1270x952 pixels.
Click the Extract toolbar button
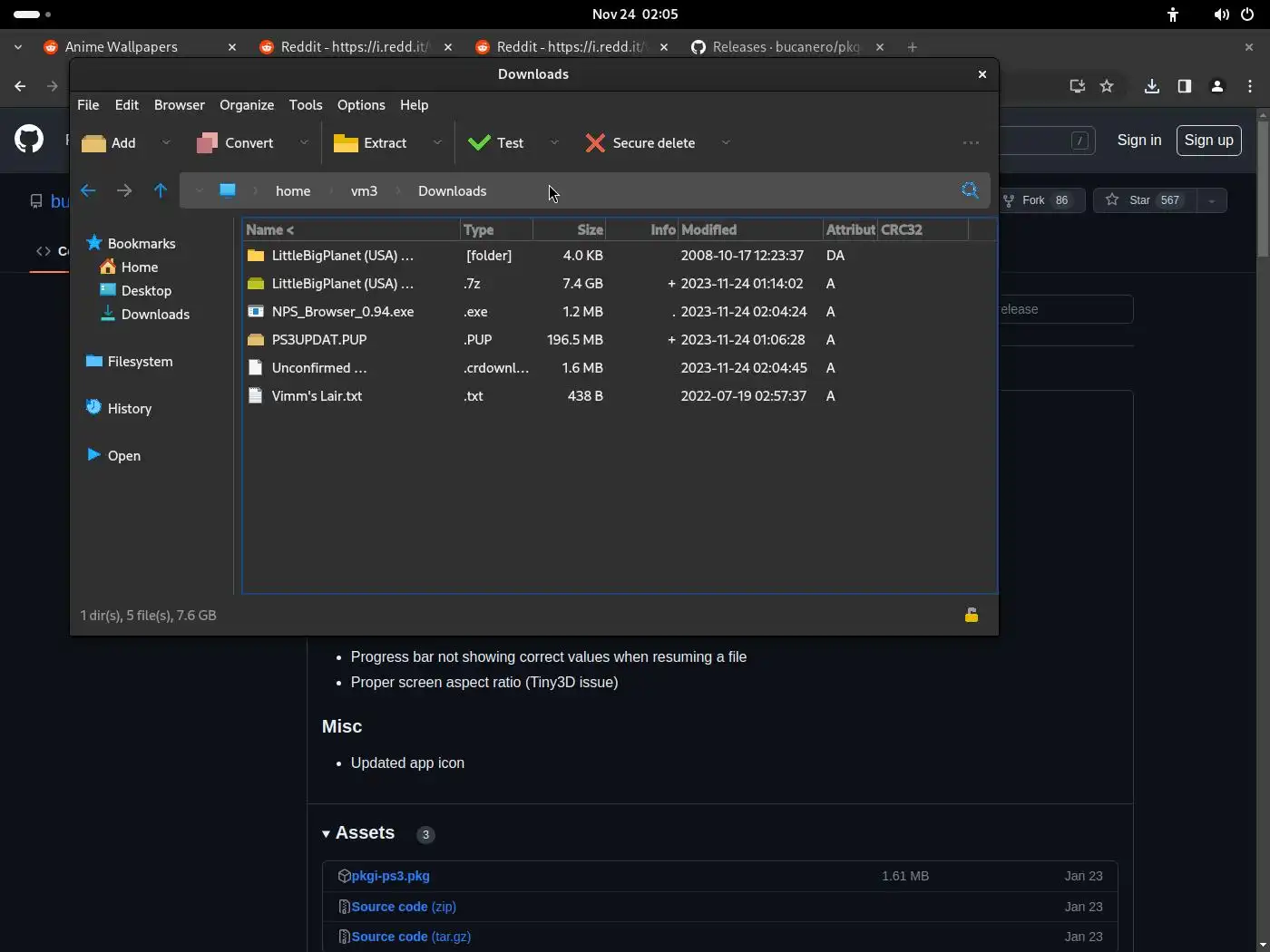[370, 143]
